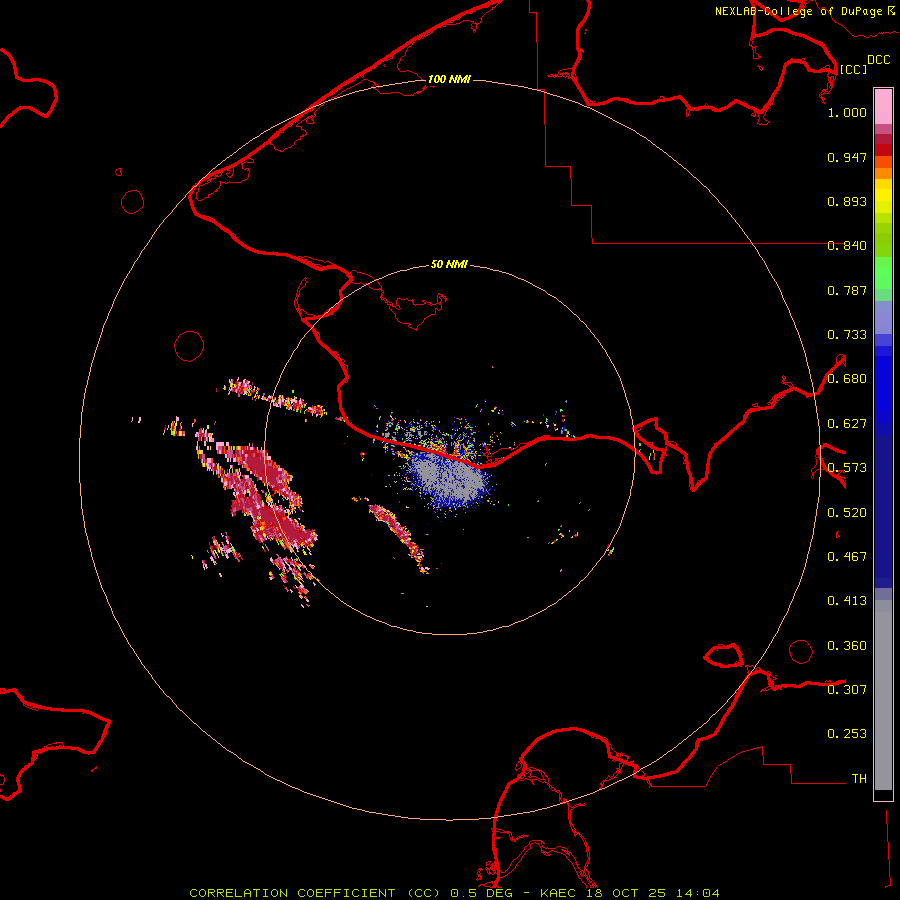
Task: Click the 0.413 color scale label
Action: click(x=847, y=601)
